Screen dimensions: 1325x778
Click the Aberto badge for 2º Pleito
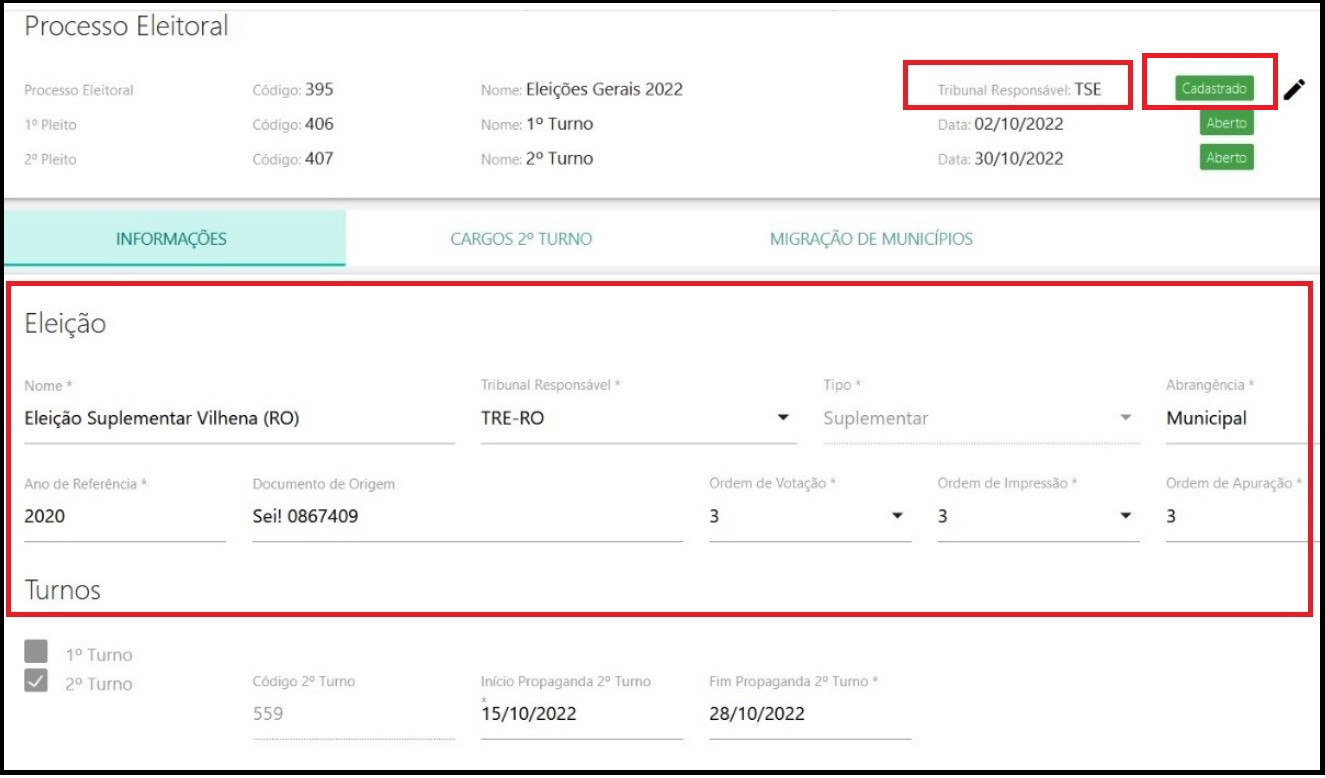(x=1226, y=158)
